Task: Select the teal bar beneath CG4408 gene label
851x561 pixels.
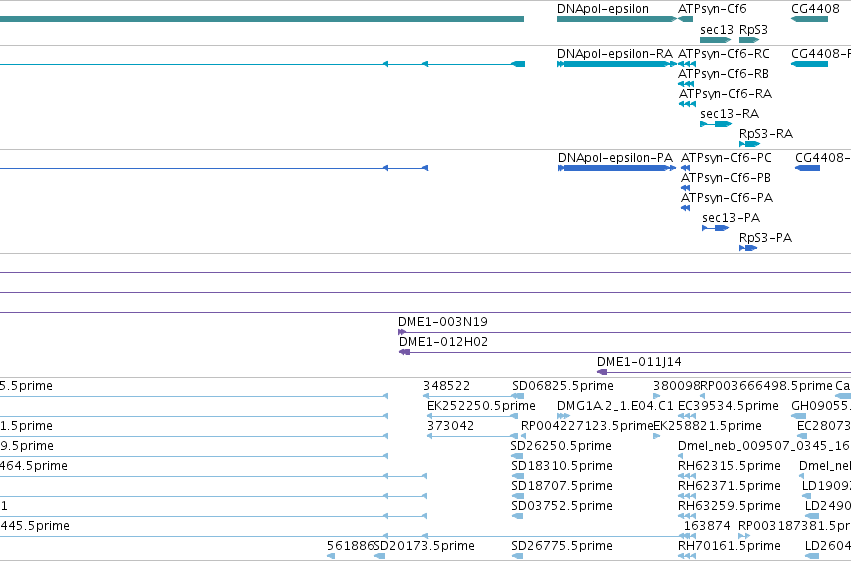Action: [809, 19]
